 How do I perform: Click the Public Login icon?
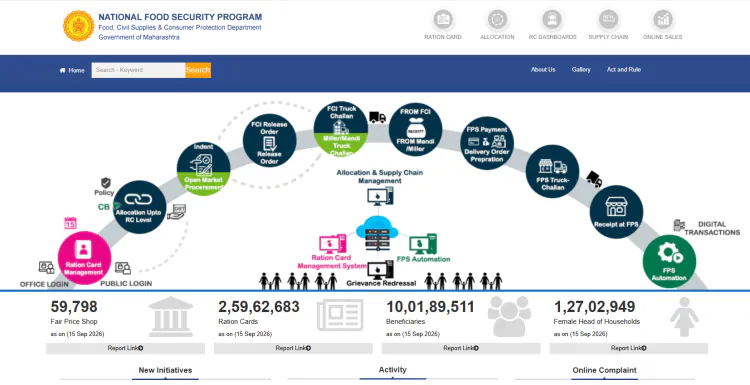point(123,268)
